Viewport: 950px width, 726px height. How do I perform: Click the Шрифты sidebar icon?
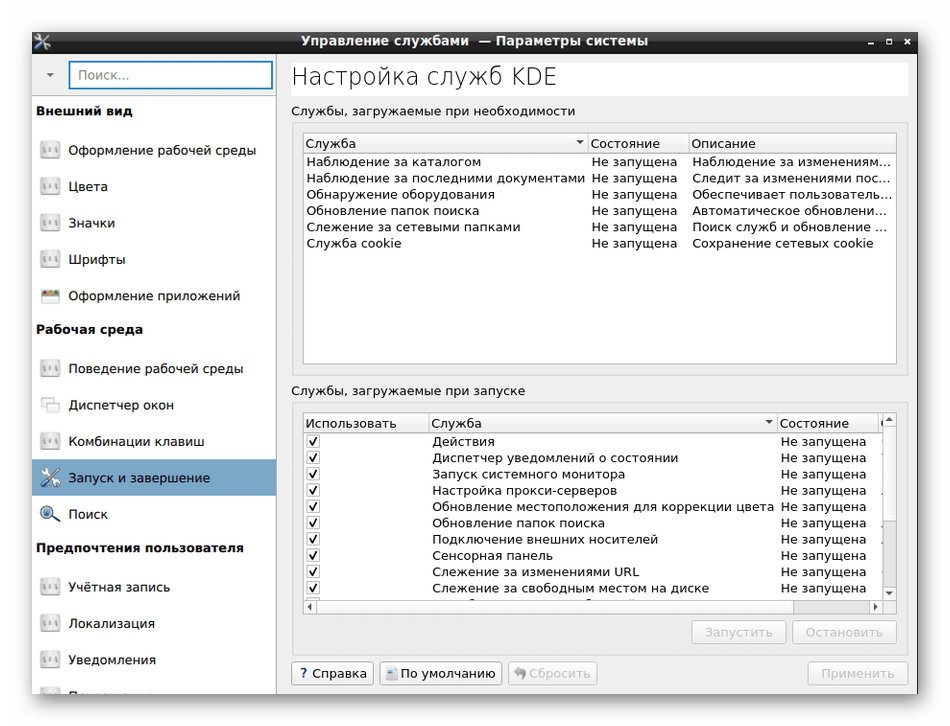point(50,259)
